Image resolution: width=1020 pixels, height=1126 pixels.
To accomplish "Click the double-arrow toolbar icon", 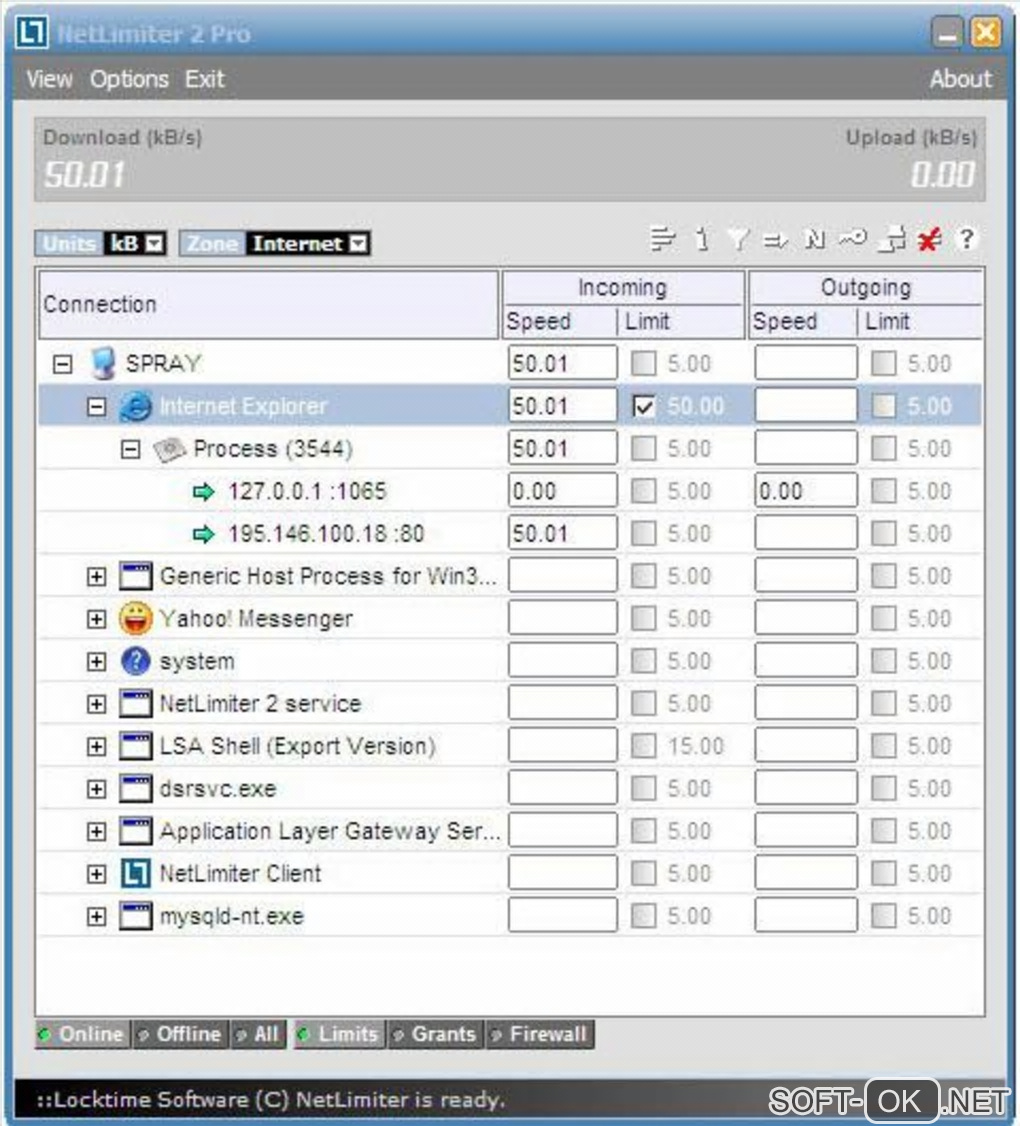I will [776, 240].
